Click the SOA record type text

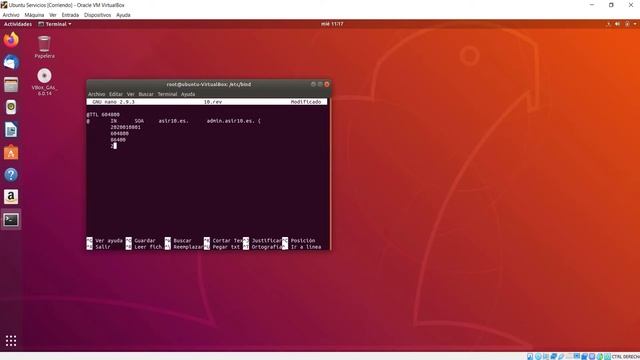(x=139, y=121)
